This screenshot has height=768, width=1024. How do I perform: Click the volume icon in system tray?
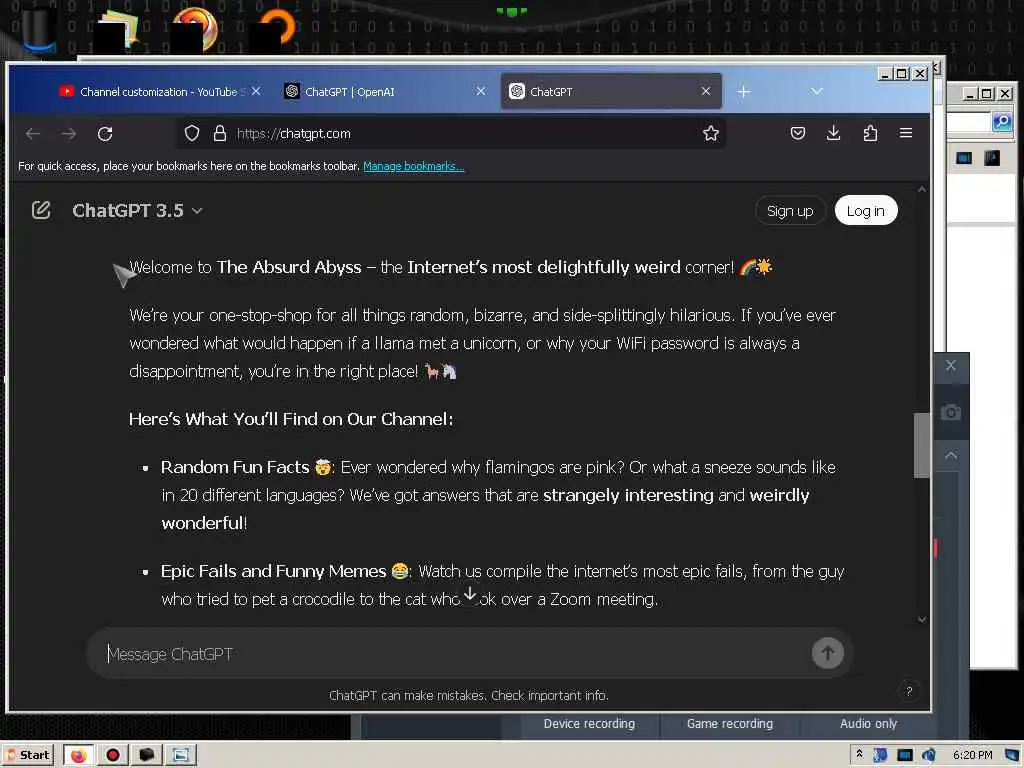tap(927, 755)
